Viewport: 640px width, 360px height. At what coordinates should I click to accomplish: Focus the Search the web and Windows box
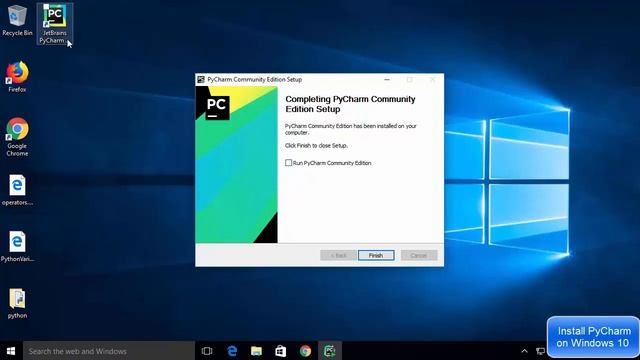pos(109,351)
